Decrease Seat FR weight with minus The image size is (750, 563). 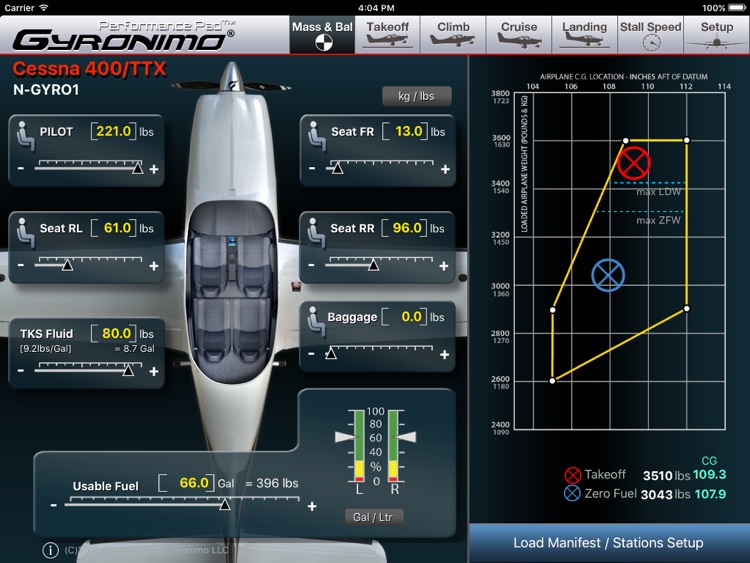point(312,168)
